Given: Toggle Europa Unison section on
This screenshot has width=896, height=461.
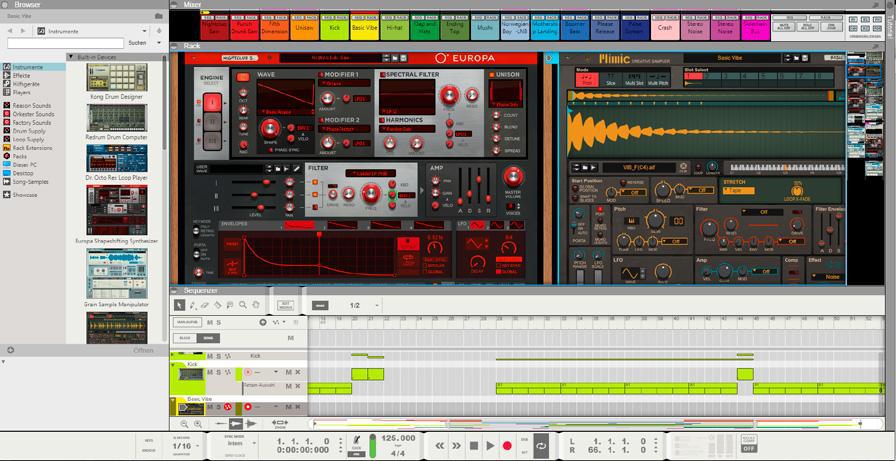Looking at the screenshot, I should tap(491, 74).
